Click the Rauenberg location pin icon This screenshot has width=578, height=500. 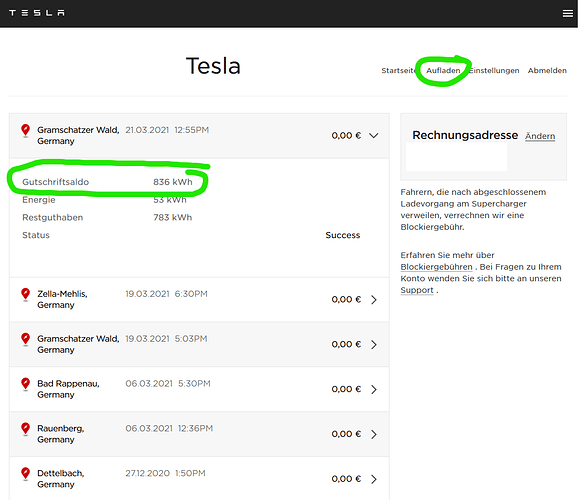coord(25,429)
